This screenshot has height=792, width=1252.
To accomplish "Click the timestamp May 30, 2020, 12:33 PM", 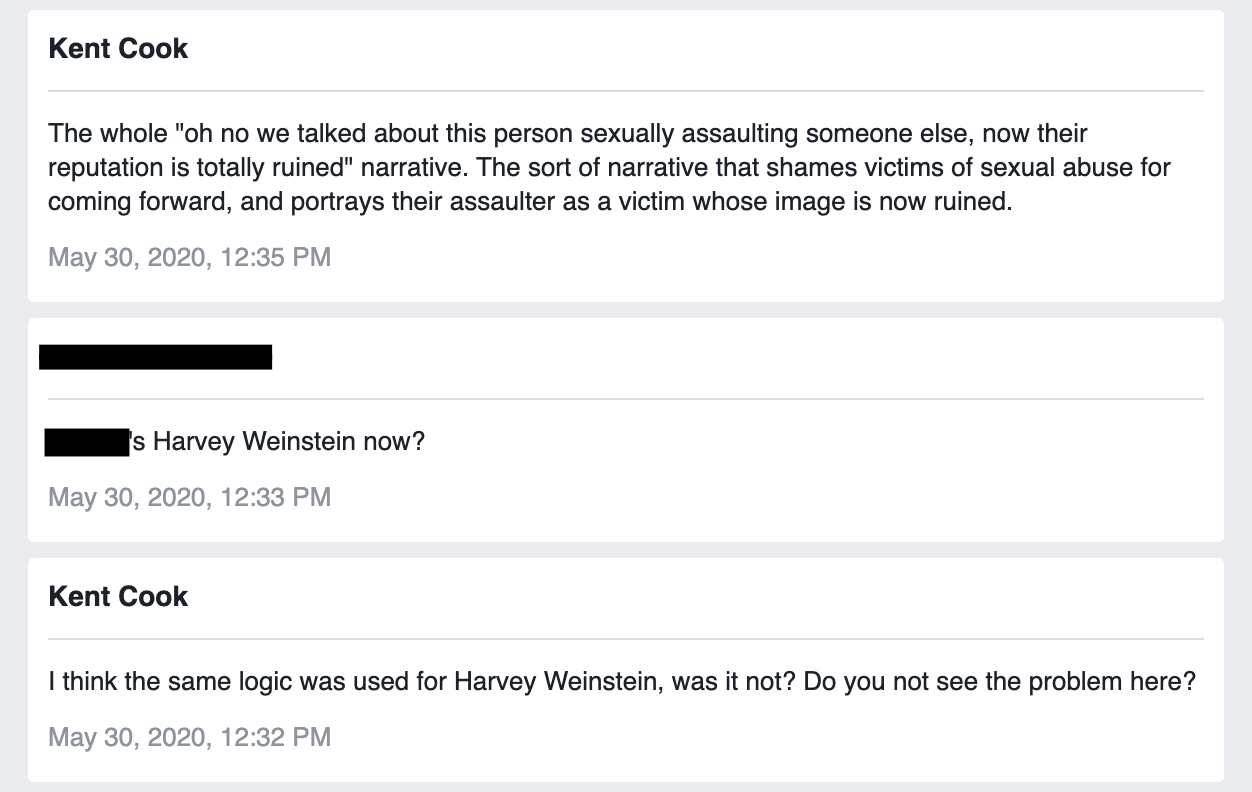I will [189, 497].
